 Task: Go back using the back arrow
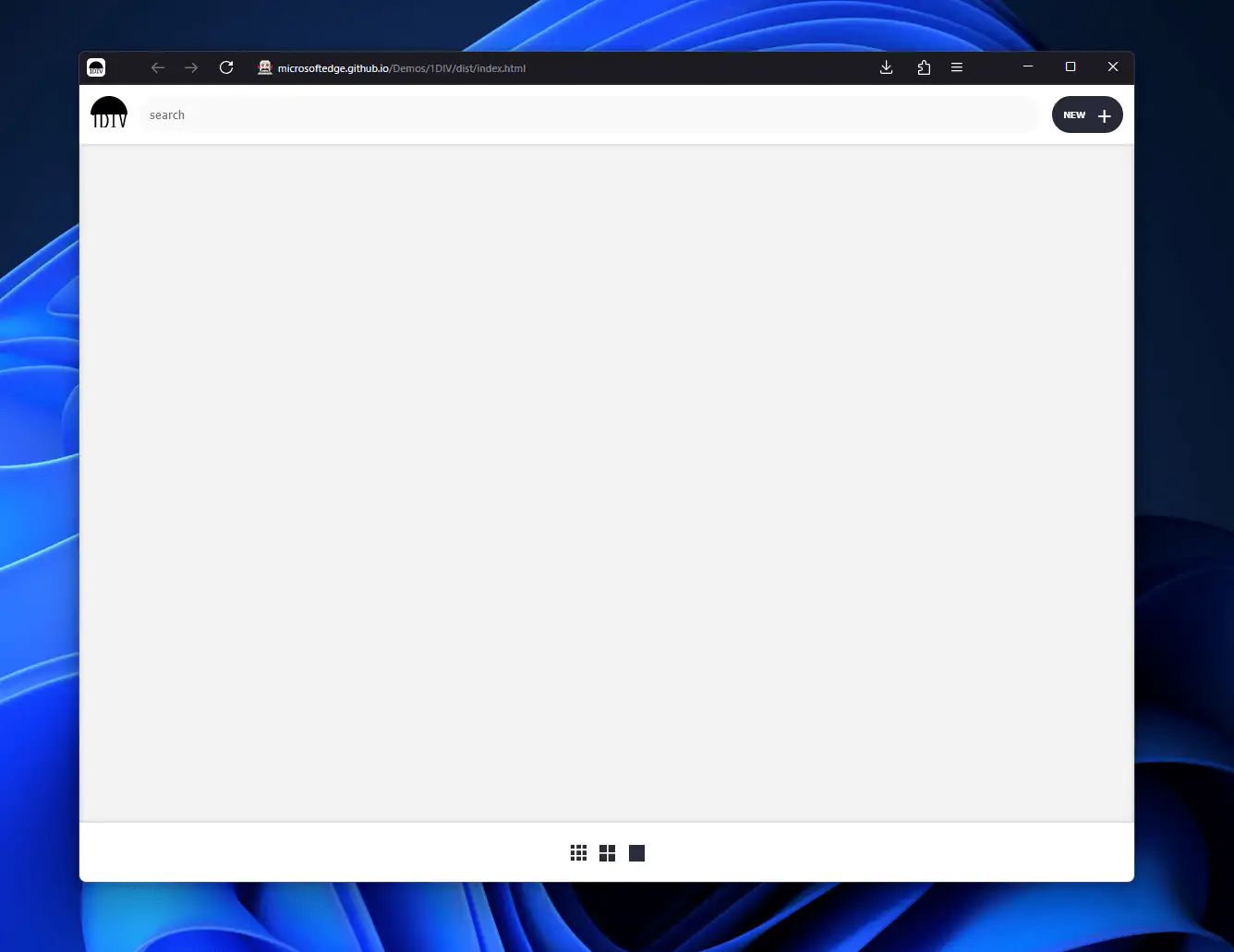[x=158, y=67]
